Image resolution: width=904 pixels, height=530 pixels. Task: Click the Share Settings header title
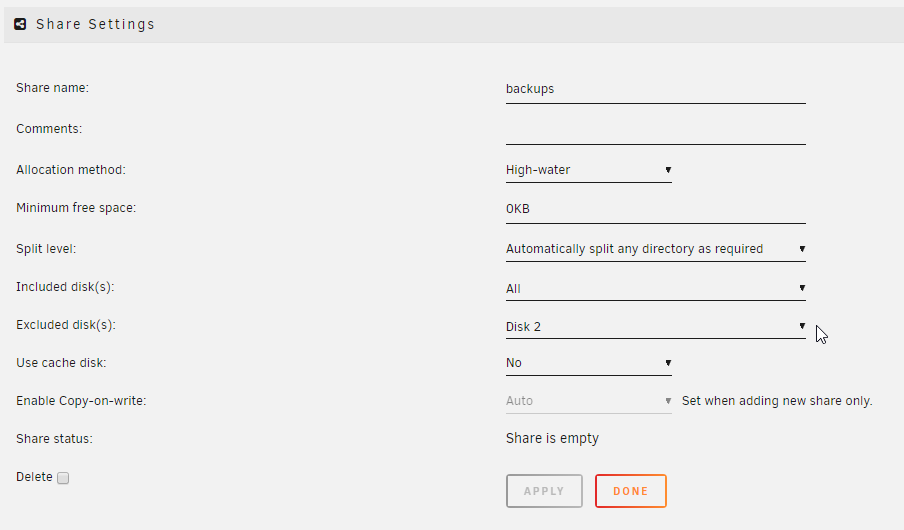pos(95,24)
